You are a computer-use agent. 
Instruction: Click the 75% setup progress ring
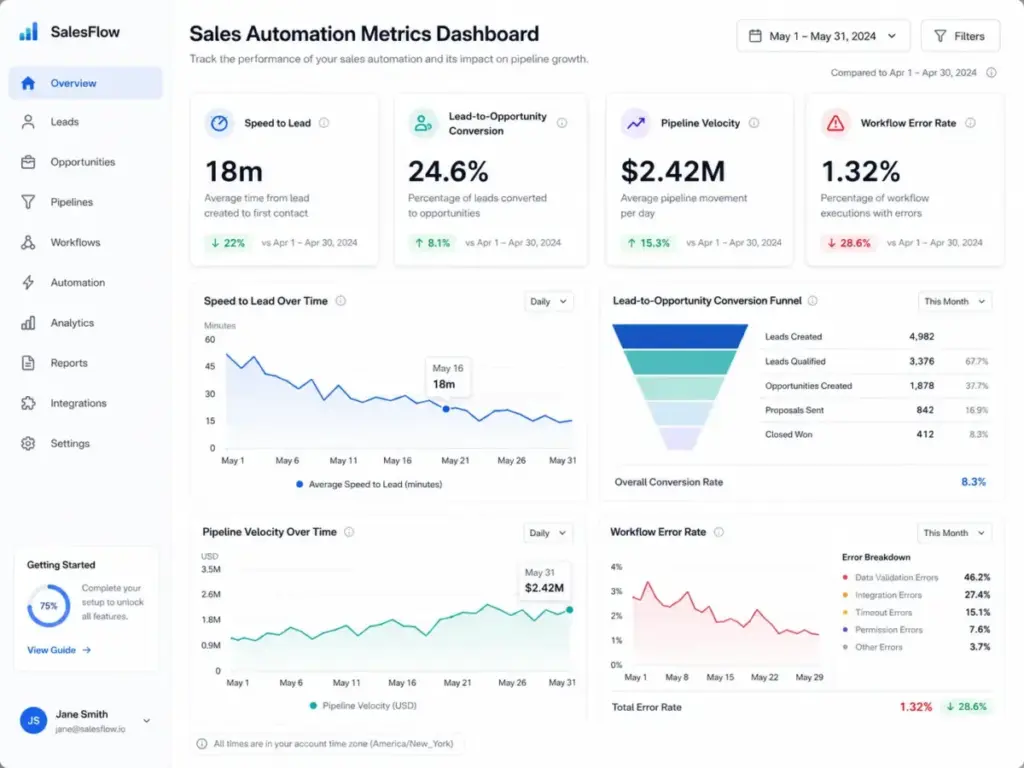[48, 606]
